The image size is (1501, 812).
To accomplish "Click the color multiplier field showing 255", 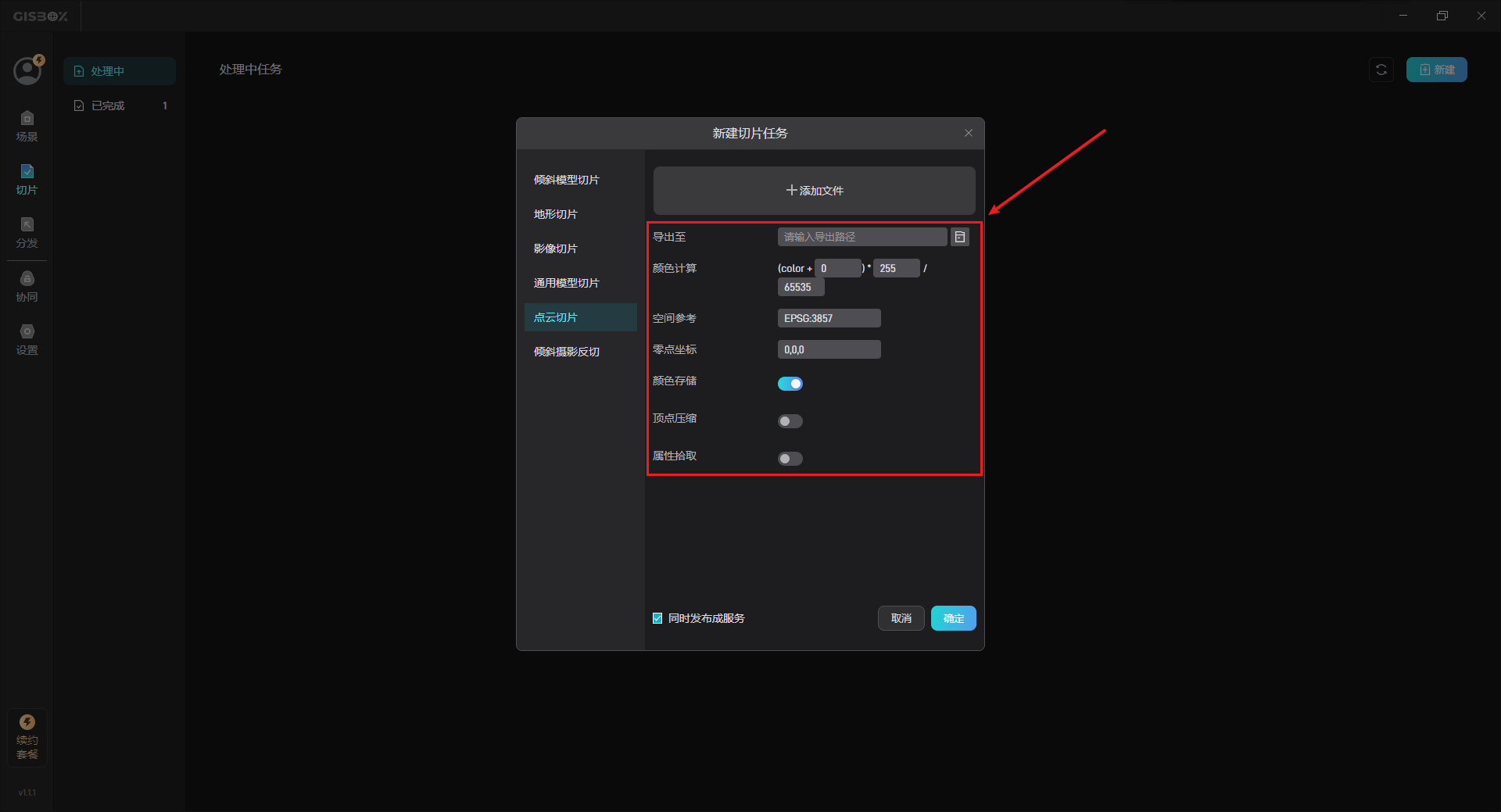I will 896,268.
